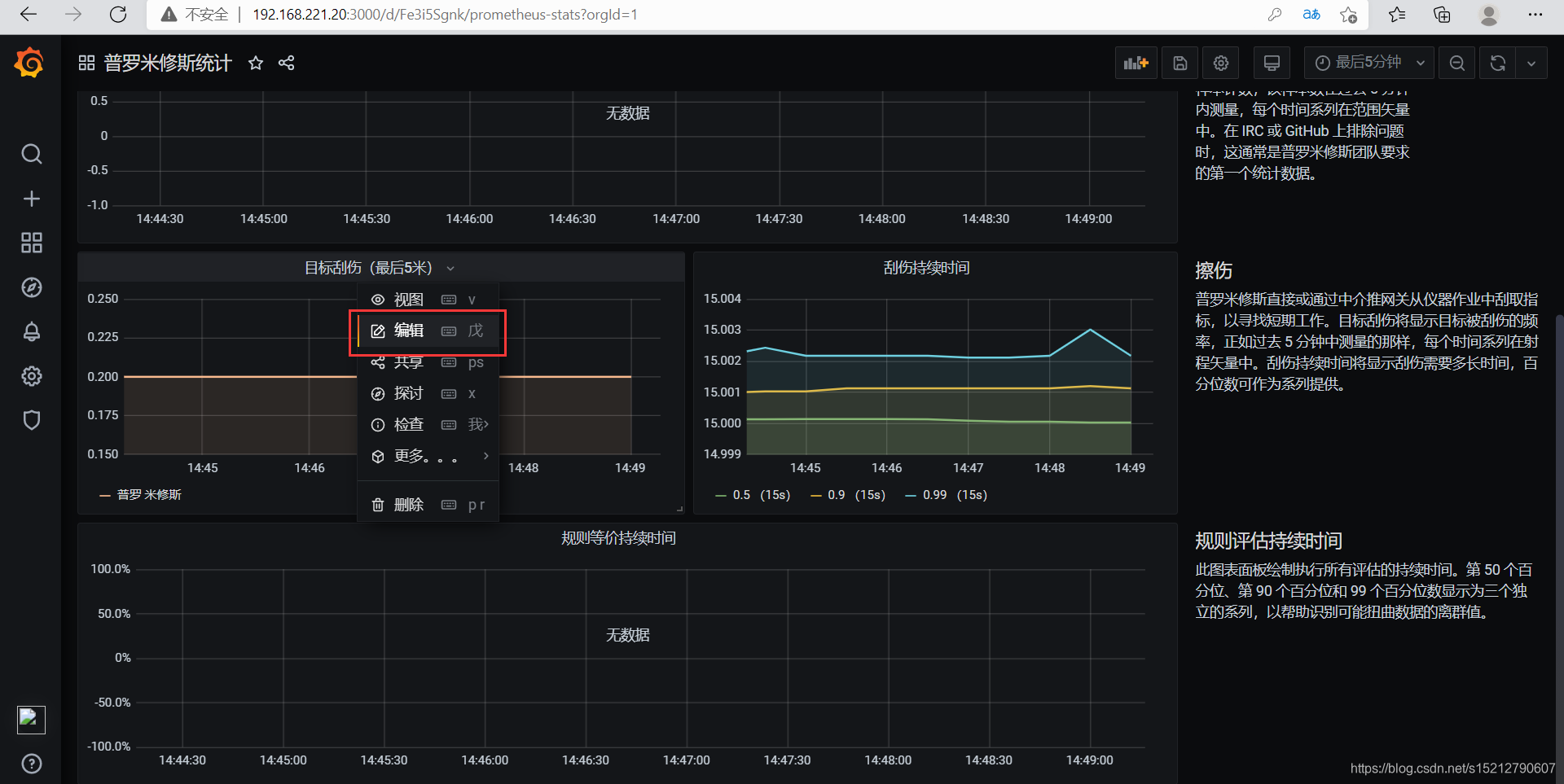Open the browser collections icon
Image resolution: width=1564 pixels, height=784 pixels.
coord(1442,15)
